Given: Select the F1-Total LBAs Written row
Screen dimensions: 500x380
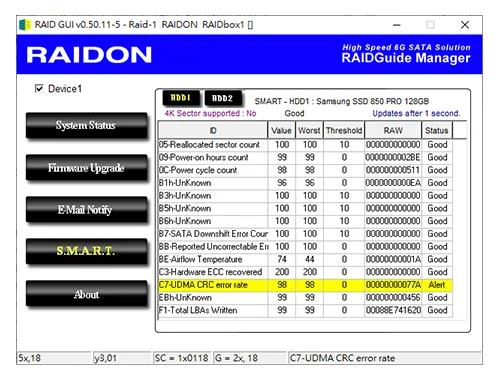Looking at the screenshot, I should (305, 310).
